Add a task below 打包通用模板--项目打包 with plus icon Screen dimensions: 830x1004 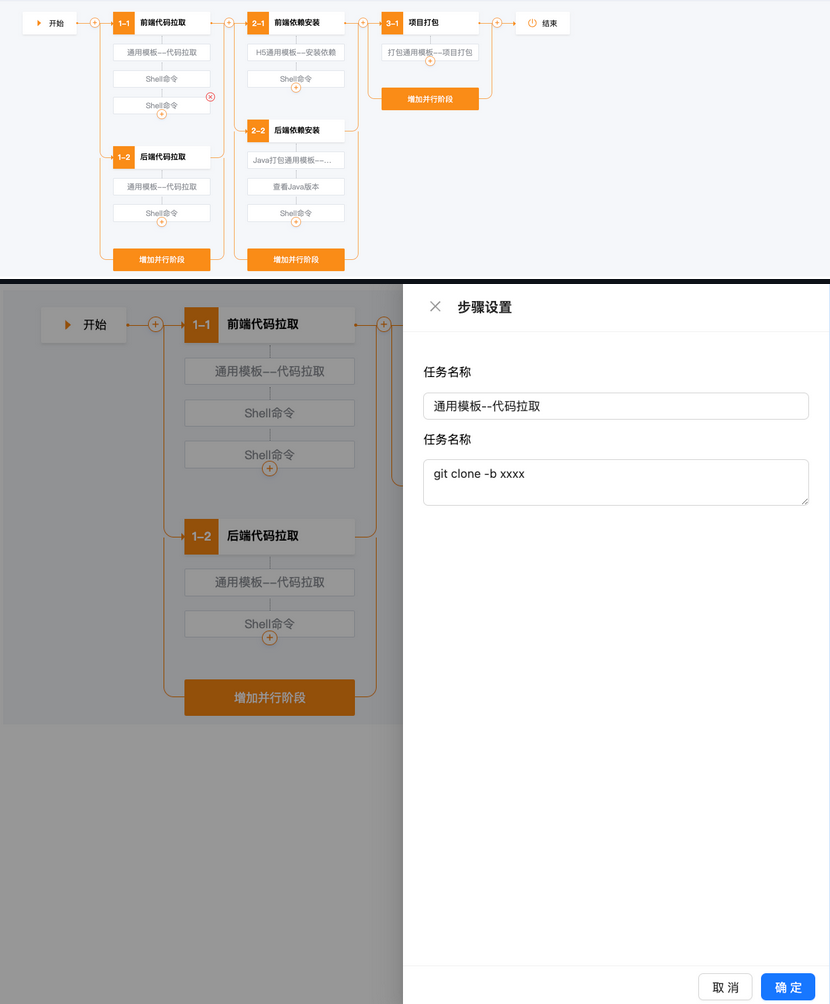click(430, 61)
